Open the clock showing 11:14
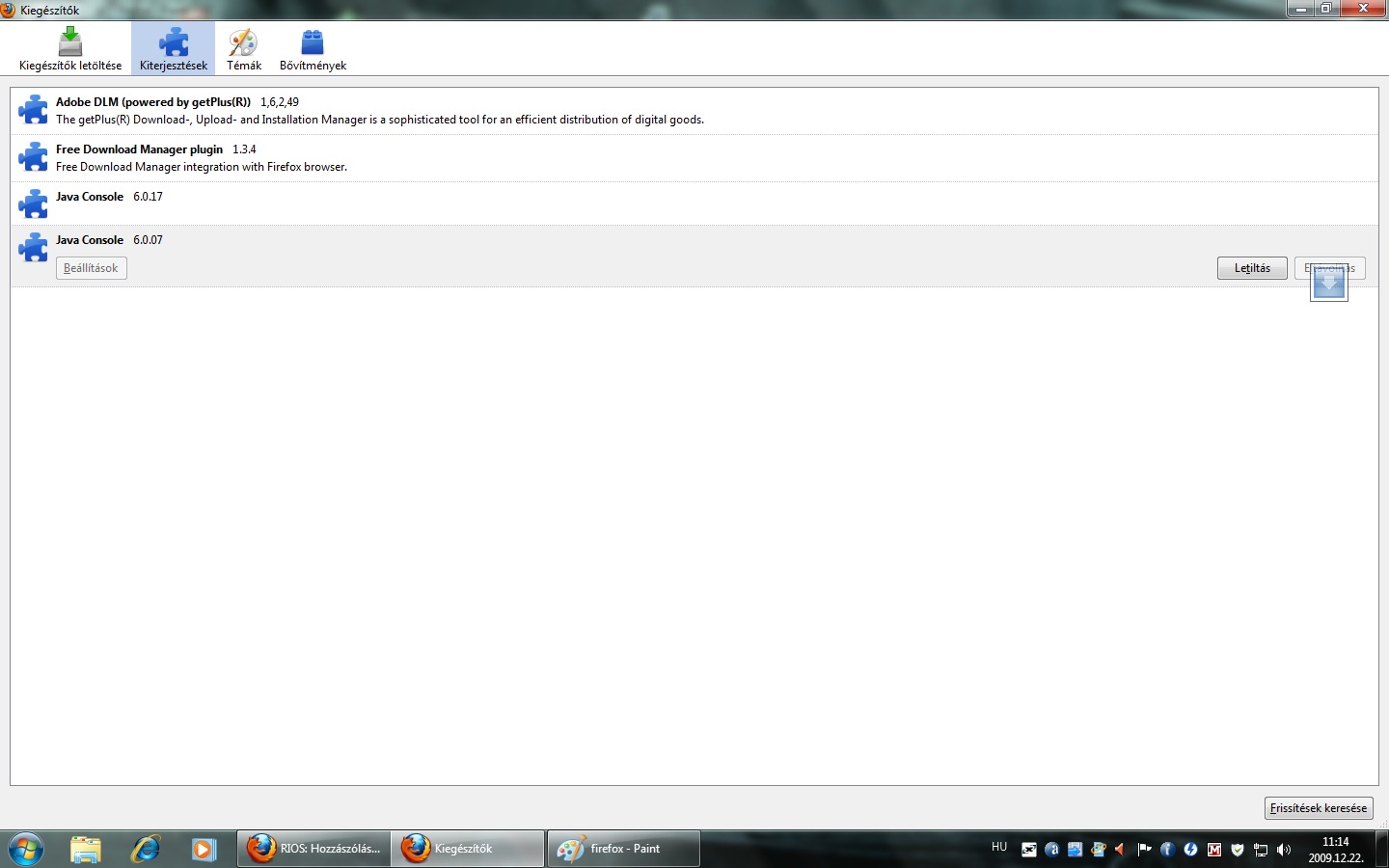 [1335, 850]
